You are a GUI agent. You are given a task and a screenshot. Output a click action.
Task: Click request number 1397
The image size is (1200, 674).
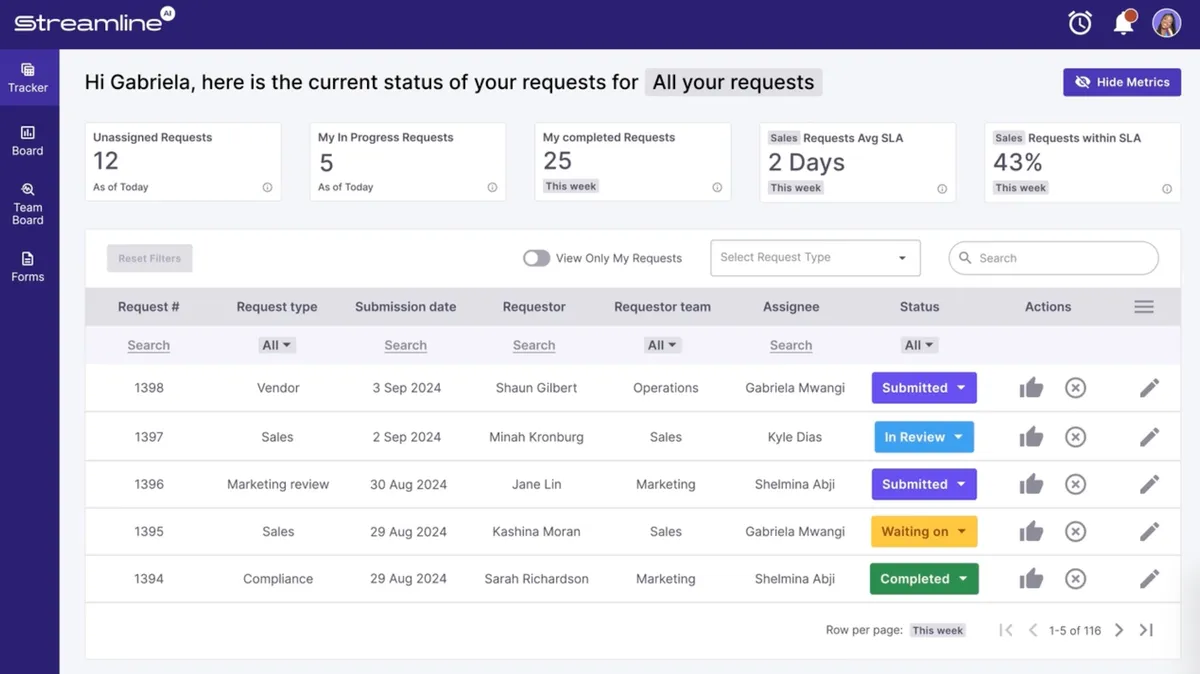pos(149,437)
